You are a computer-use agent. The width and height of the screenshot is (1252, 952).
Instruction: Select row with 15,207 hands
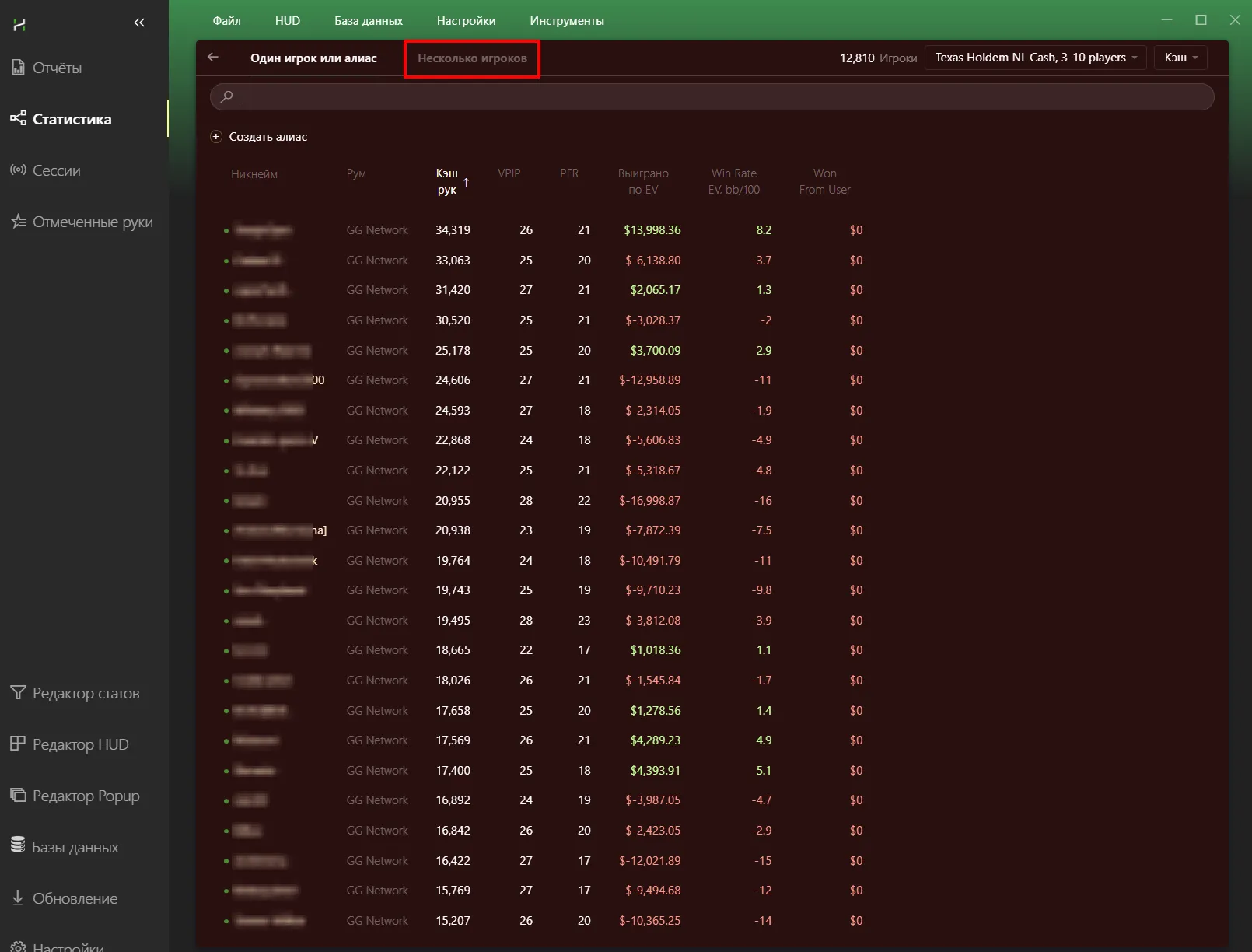[x=544, y=921]
